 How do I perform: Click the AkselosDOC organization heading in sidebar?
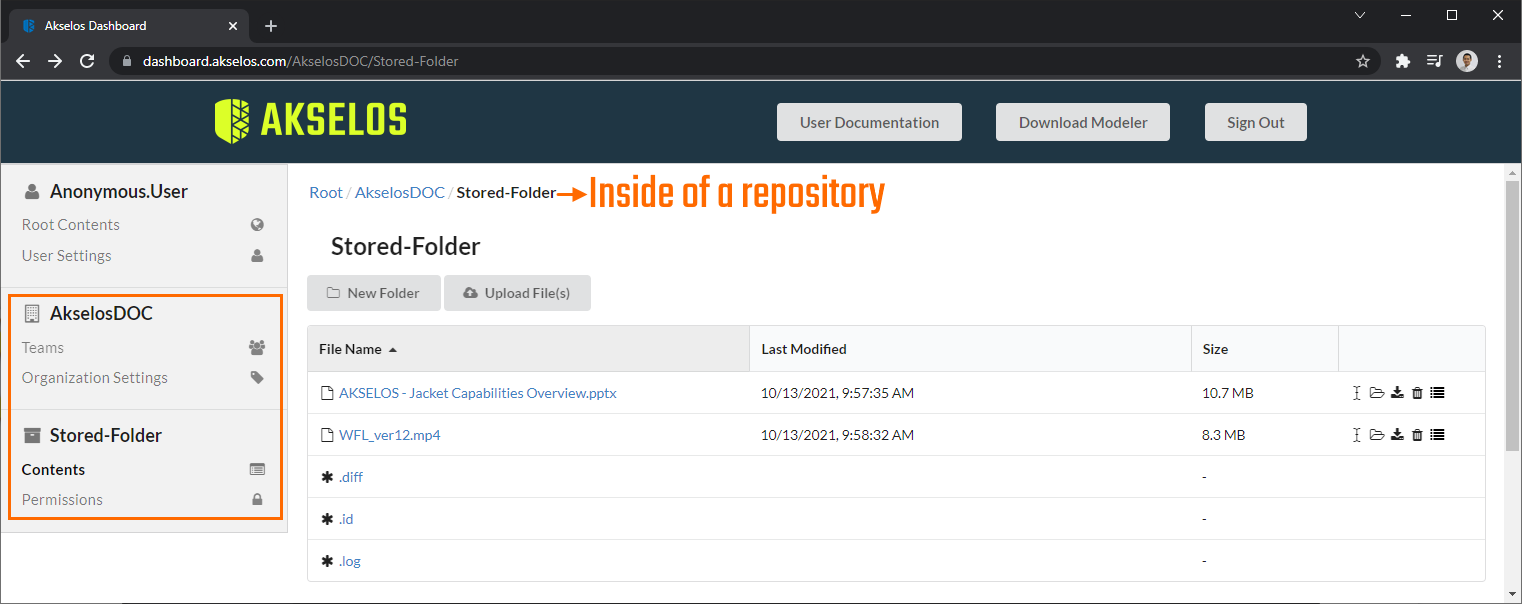(x=101, y=314)
